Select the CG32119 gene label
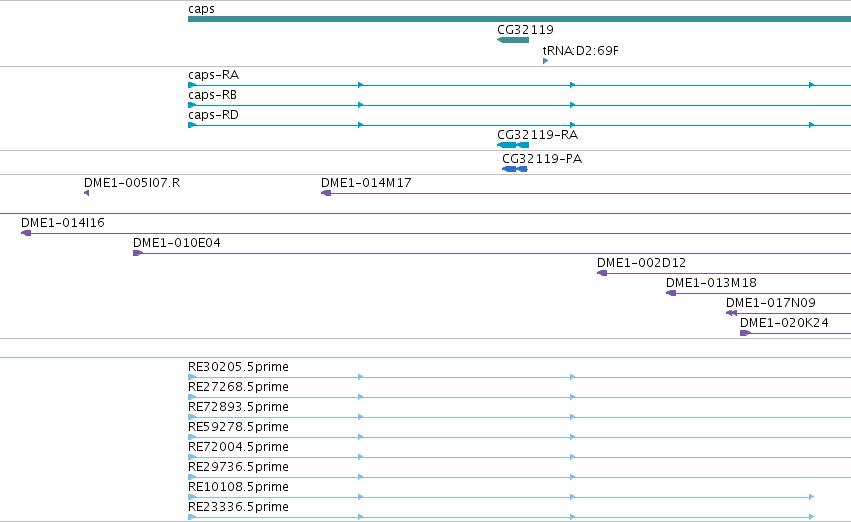This screenshot has height=522, width=851. [x=525, y=30]
